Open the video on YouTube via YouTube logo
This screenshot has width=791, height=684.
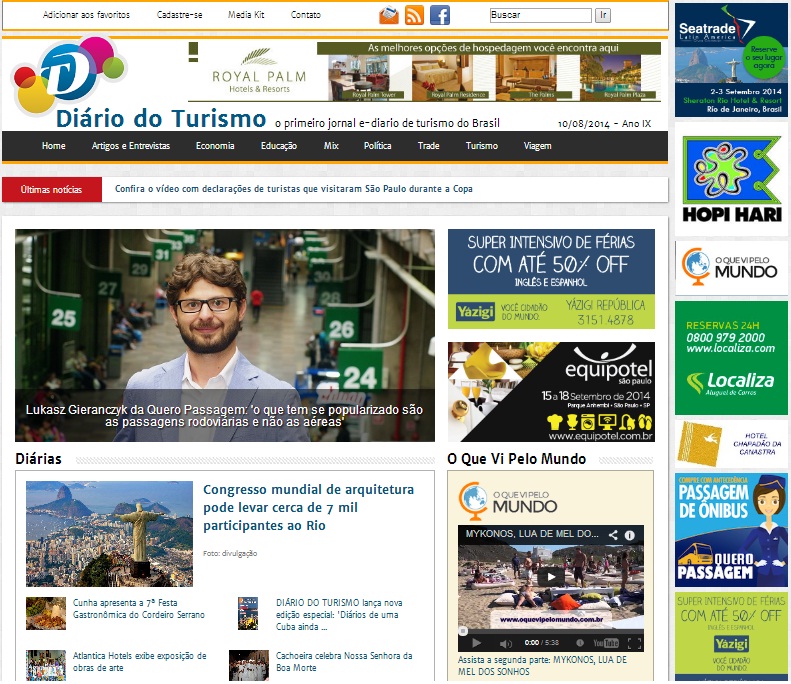[606, 643]
